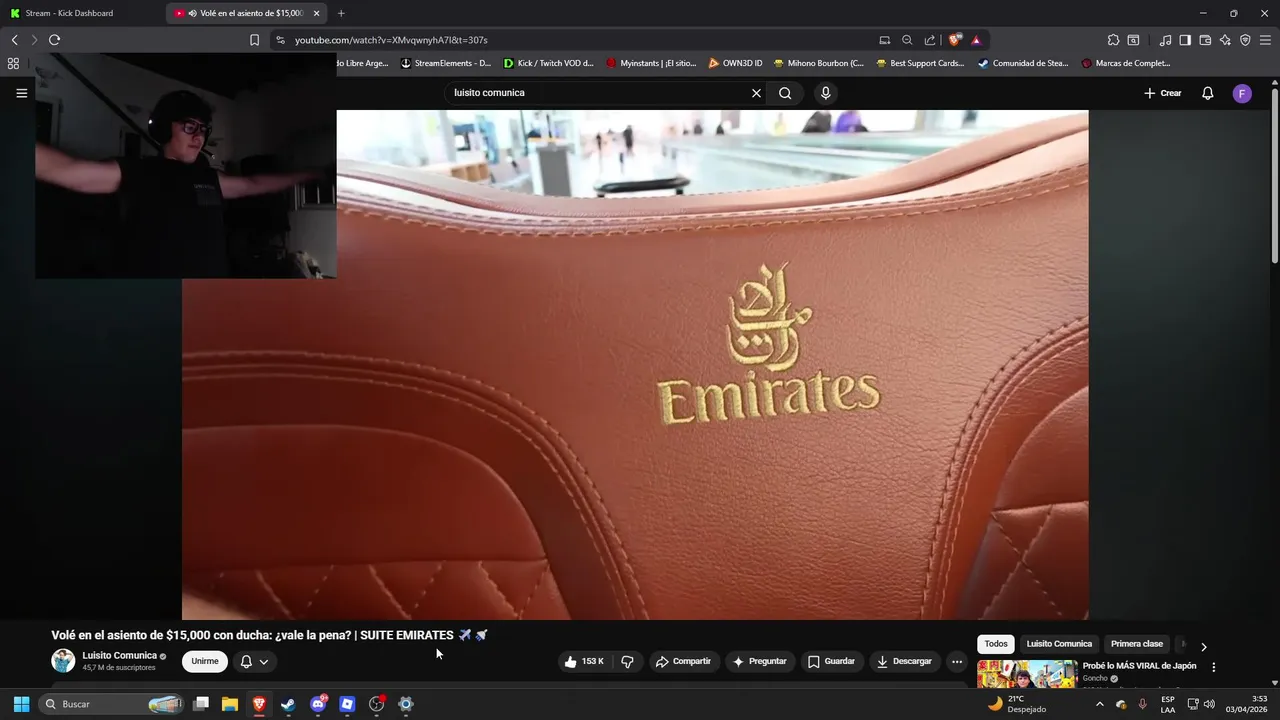1280x720 pixels.
Task: Open the StreamElements bookmark
Action: point(446,63)
